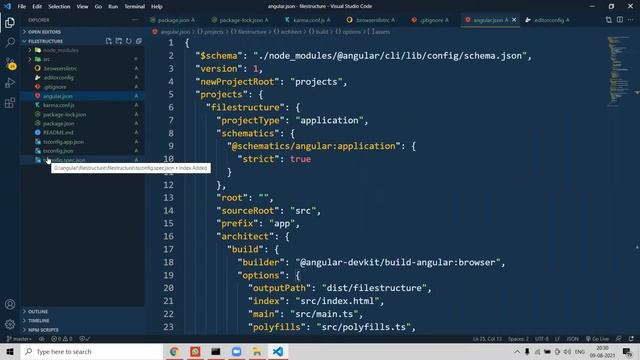Open Zoom app from the taskbar

coord(236,351)
